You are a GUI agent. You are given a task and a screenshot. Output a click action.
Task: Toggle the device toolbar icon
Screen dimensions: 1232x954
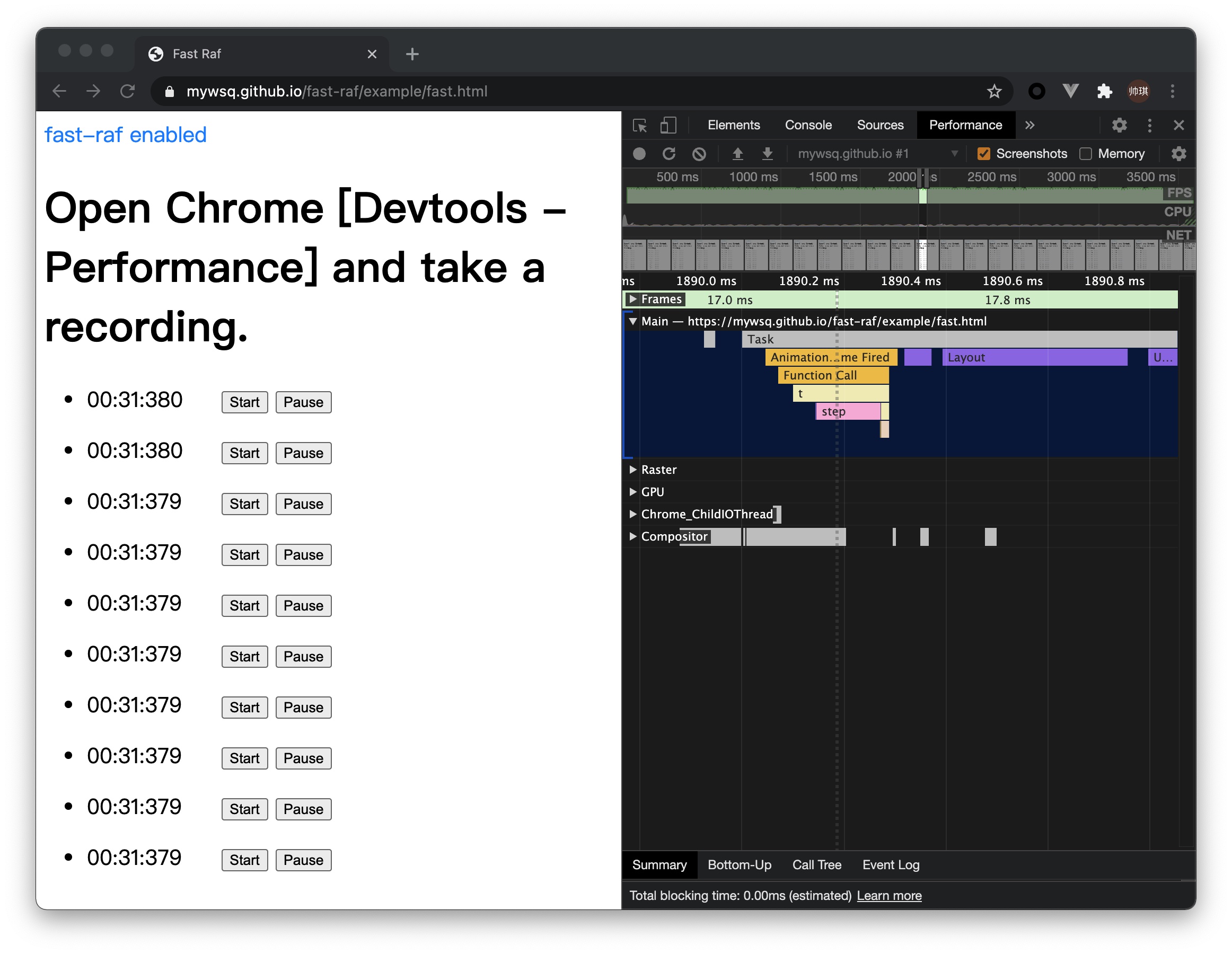[x=668, y=125]
